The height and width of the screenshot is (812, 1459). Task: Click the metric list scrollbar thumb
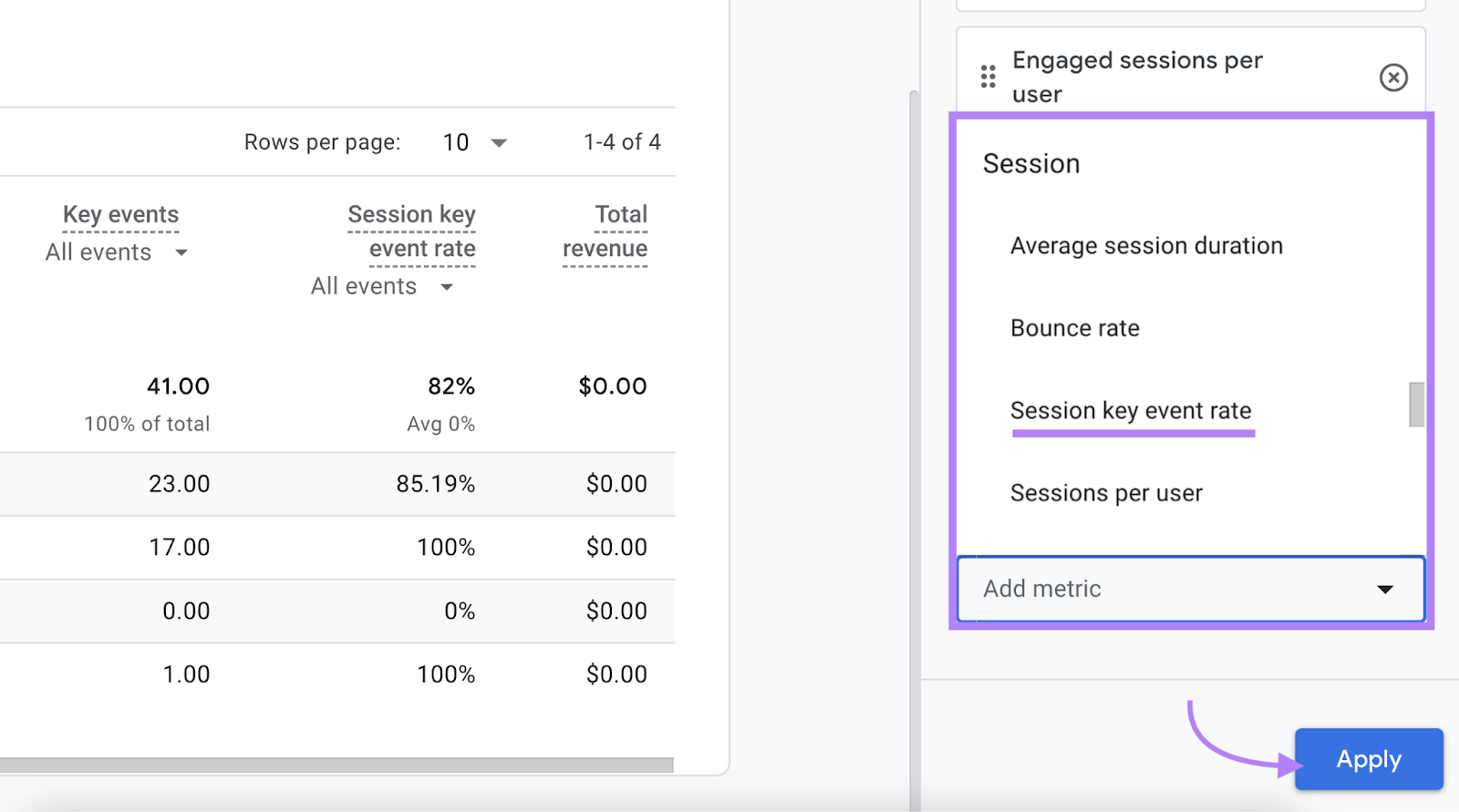(x=1415, y=404)
